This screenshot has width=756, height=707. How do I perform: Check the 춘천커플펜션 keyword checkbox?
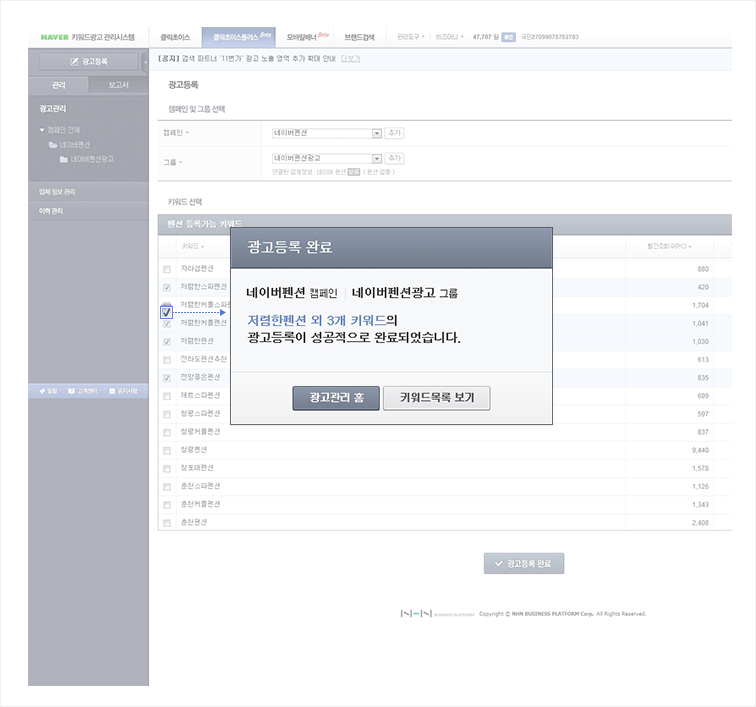[x=167, y=505]
